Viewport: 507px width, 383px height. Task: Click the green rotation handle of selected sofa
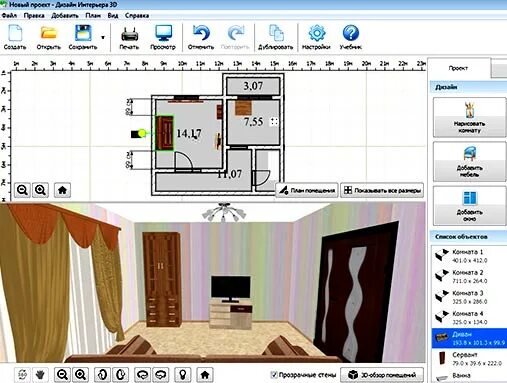pos(142,134)
